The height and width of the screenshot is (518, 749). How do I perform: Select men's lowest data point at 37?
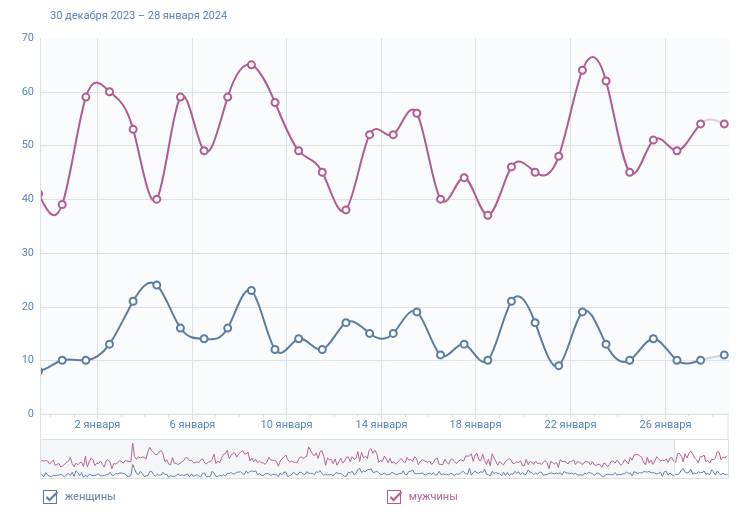tap(488, 215)
